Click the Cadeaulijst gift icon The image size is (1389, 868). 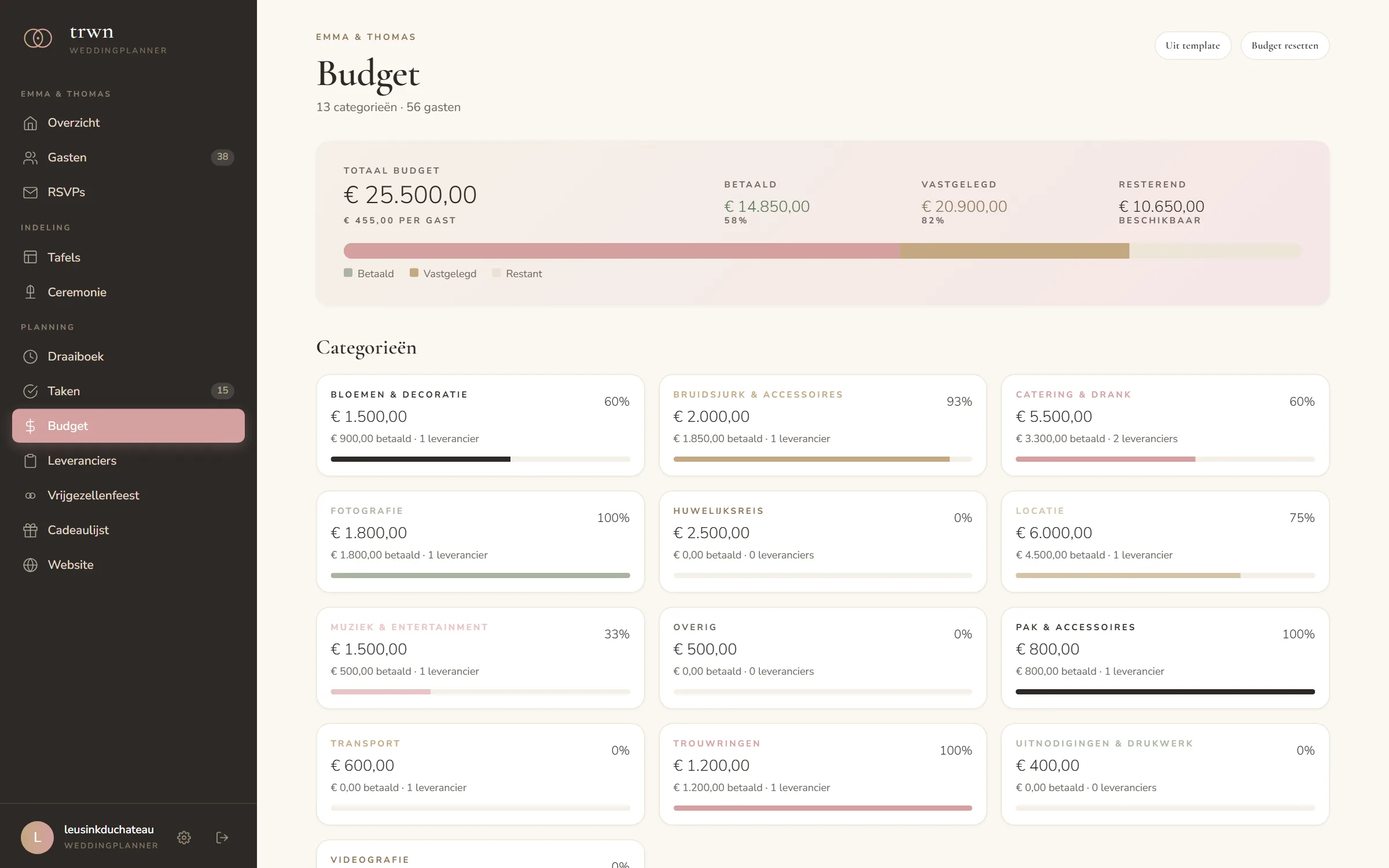coord(30,530)
